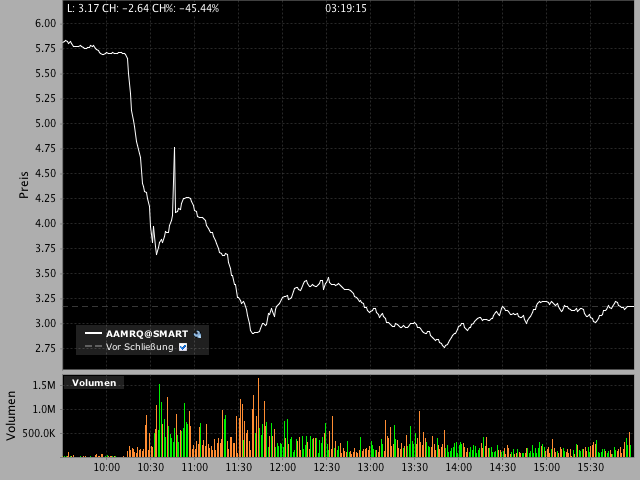The image size is (640, 480).
Task: Click the Volumen panel title tab
Action: [94, 382]
